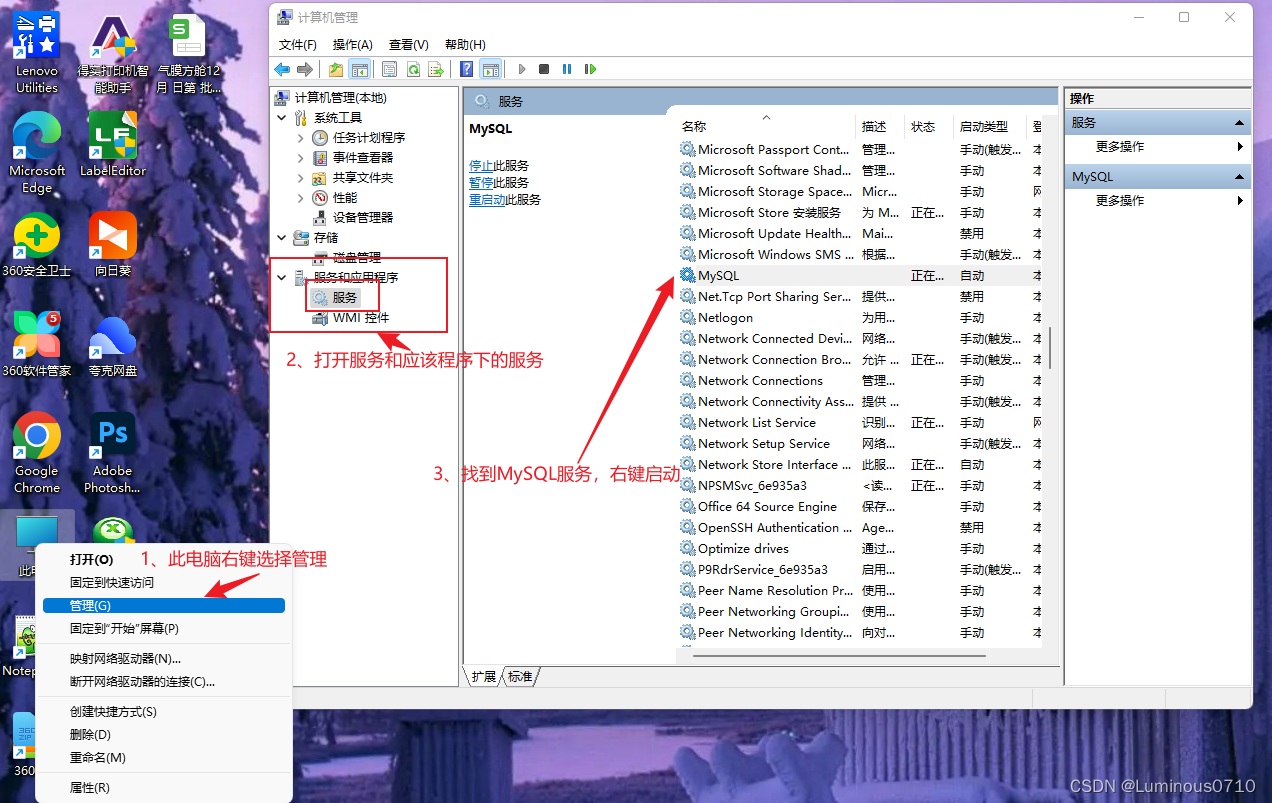Open the LabelEditor desktop shortcut
This screenshot has height=803, width=1272.
pyautogui.click(x=113, y=145)
